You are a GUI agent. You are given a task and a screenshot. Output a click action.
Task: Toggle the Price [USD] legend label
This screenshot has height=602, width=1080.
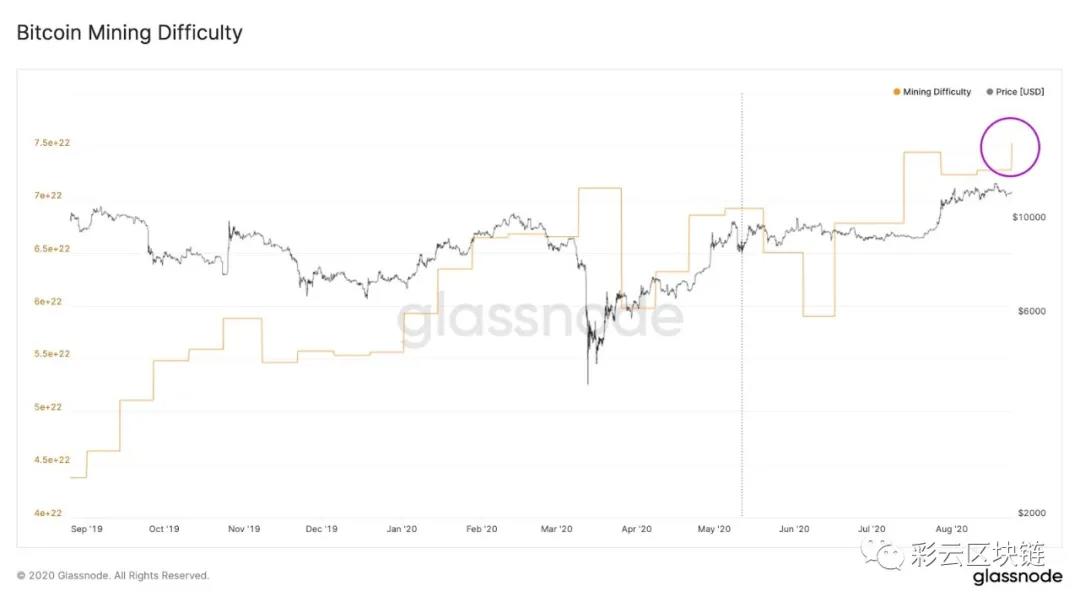[x=1020, y=92]
